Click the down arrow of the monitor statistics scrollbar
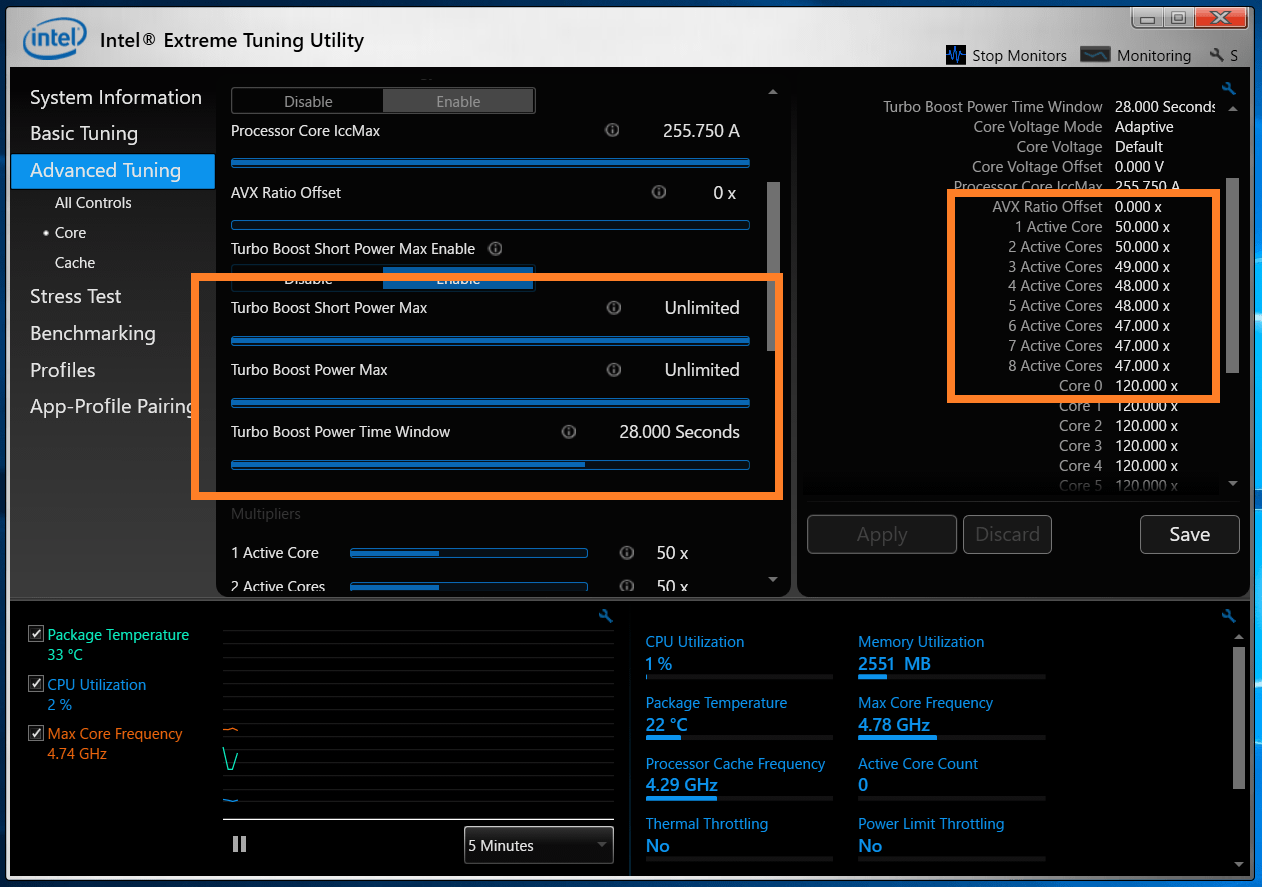This screenshot has width=1262, height=887. coord(1240,864)
